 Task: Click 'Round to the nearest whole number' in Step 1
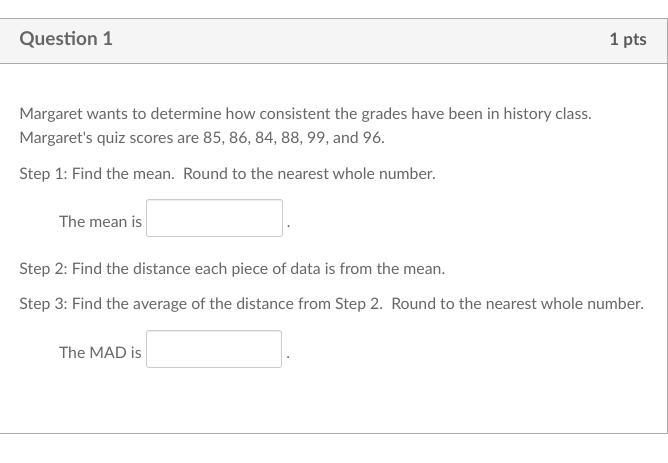coord(309,174)
